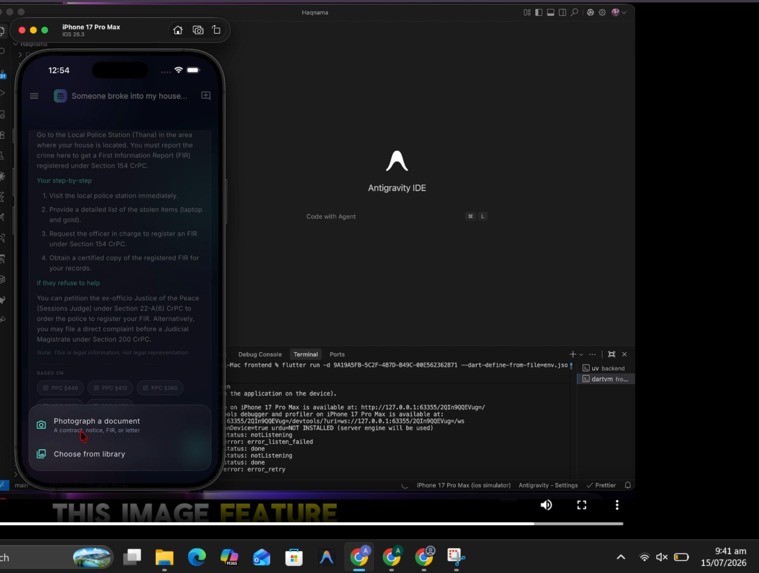Toggle the bottom panel visibility in IDE
This screenshot has width=759, height=573.
coord(550,13)
